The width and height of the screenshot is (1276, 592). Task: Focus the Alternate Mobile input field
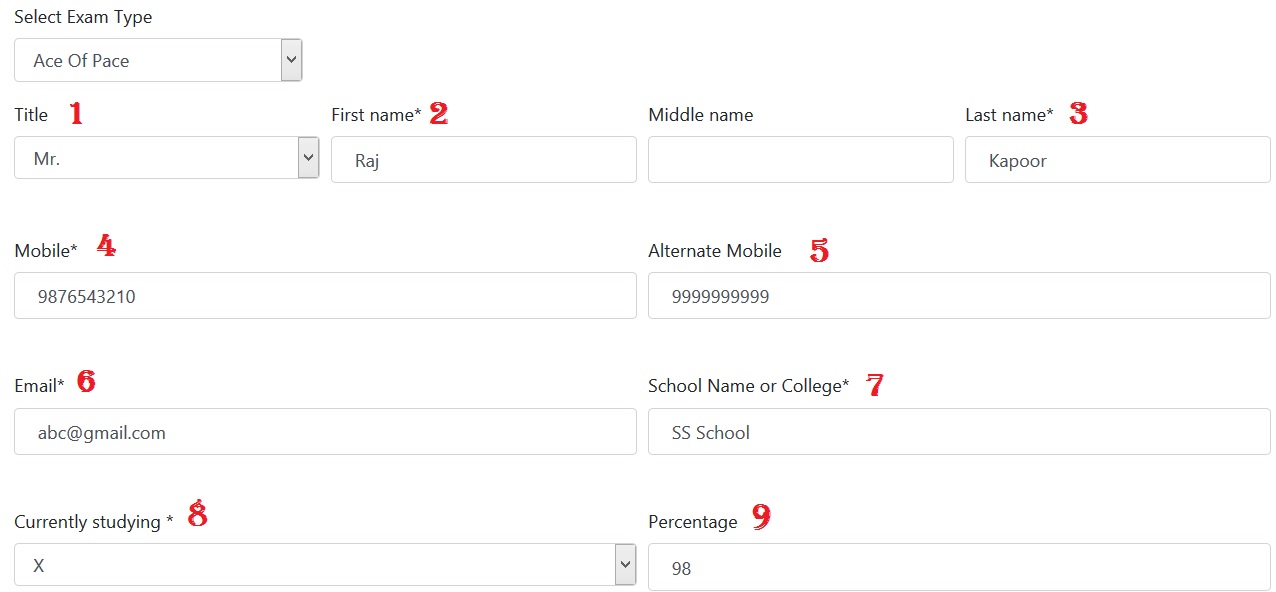pyautogui.click(x=959, y=296)
